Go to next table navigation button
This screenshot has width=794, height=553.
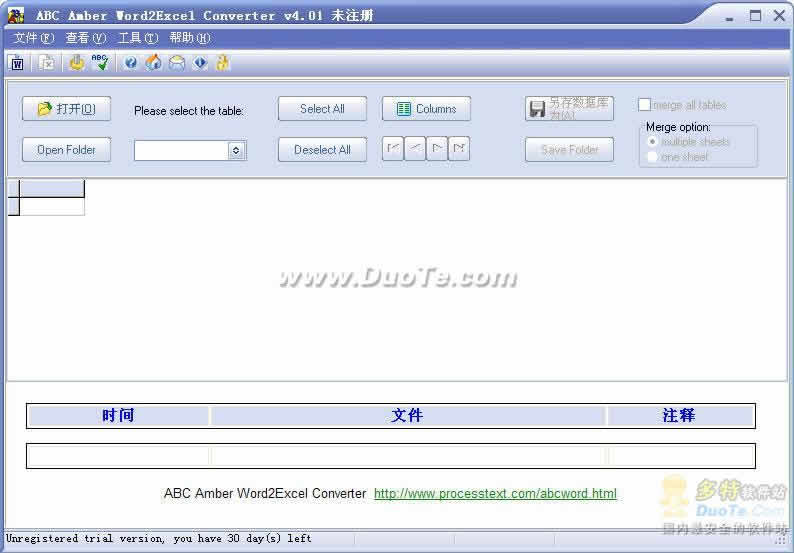(437, 149)
